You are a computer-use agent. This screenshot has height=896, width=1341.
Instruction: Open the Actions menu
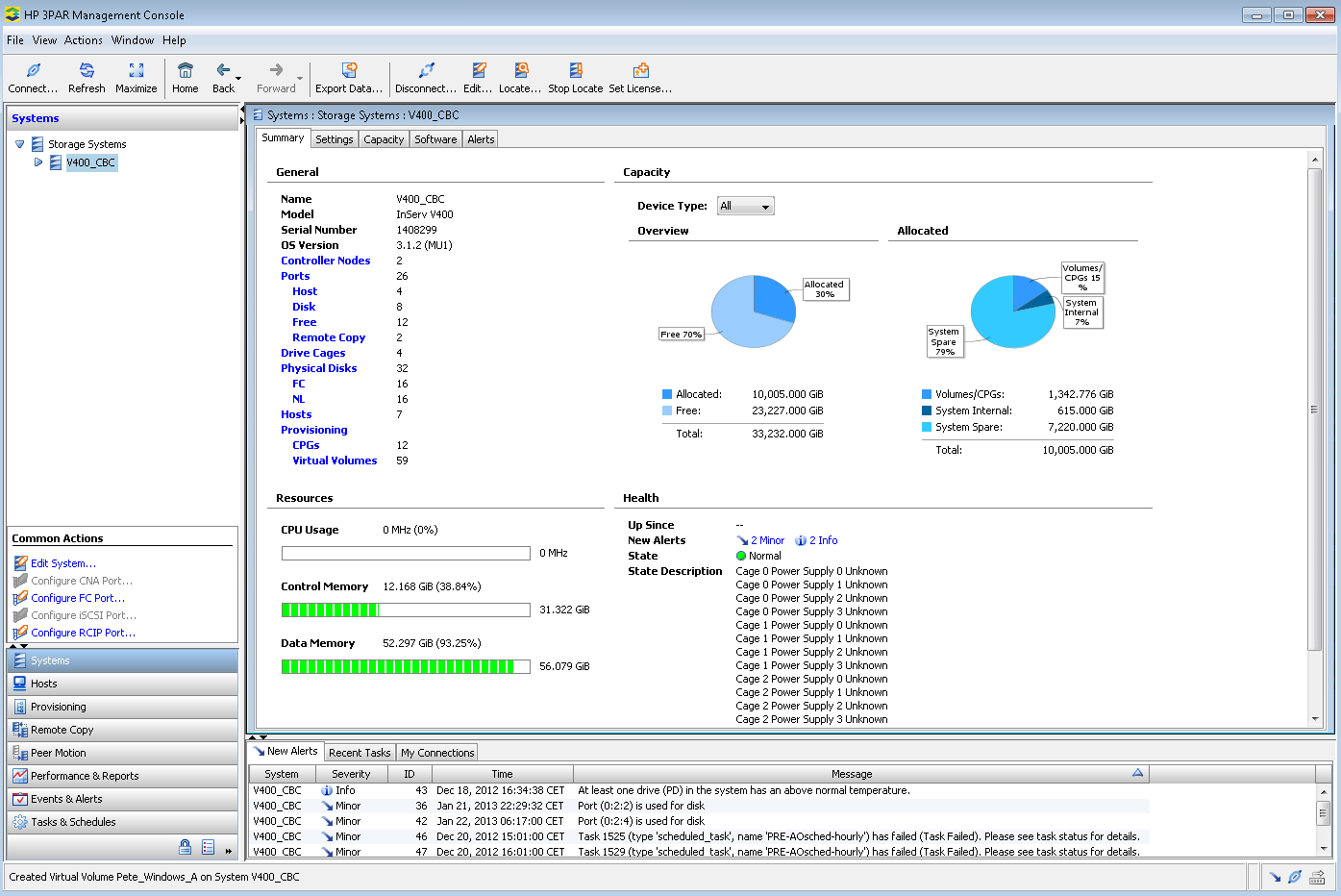click(84, 40)
